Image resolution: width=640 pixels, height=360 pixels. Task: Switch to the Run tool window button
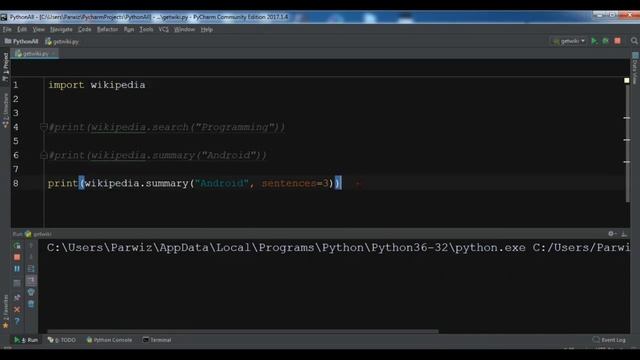click(26, 340)
